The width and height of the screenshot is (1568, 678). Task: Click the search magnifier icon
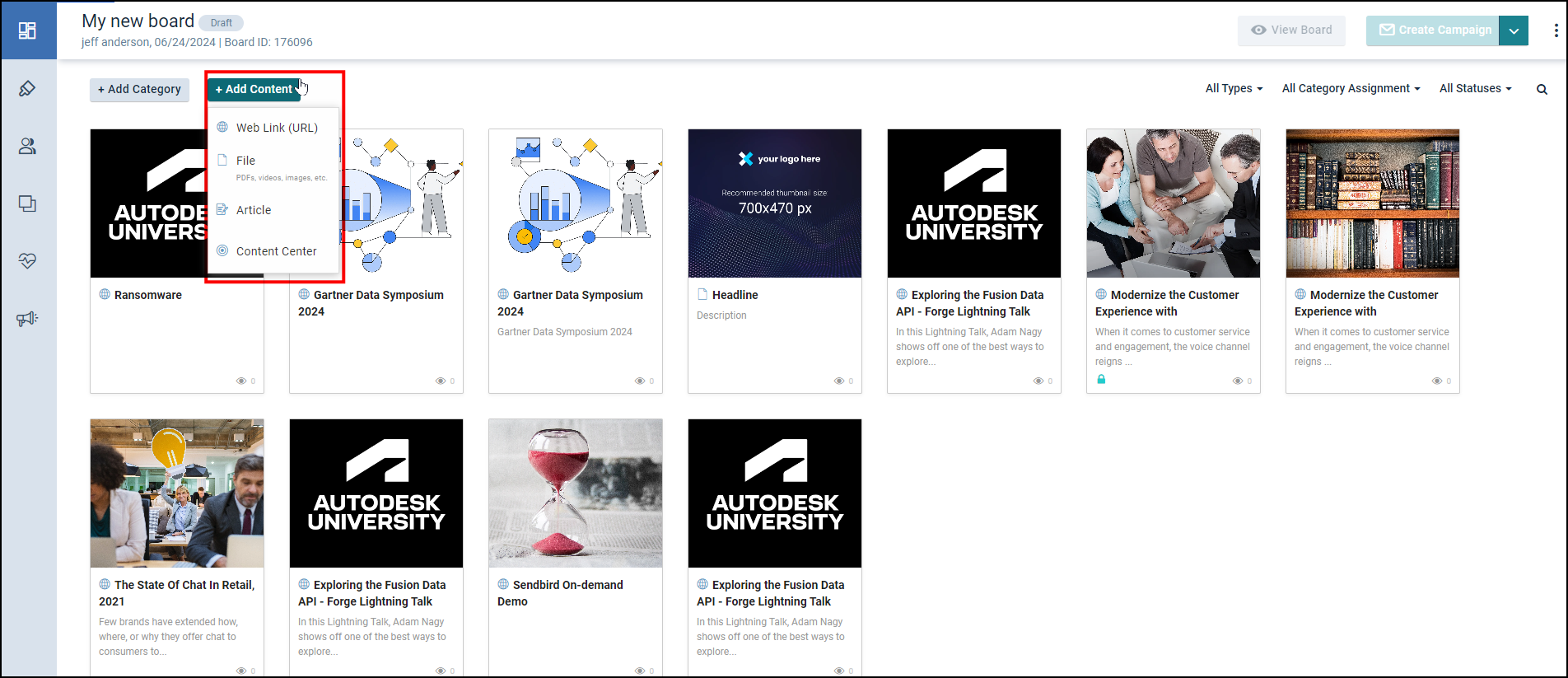point(1542,89)
